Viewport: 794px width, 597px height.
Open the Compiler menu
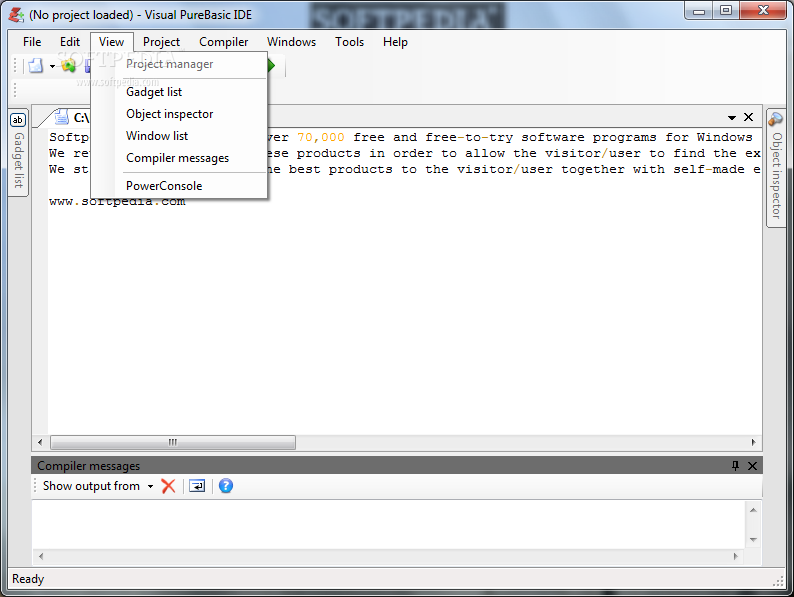tap(223, 42)
